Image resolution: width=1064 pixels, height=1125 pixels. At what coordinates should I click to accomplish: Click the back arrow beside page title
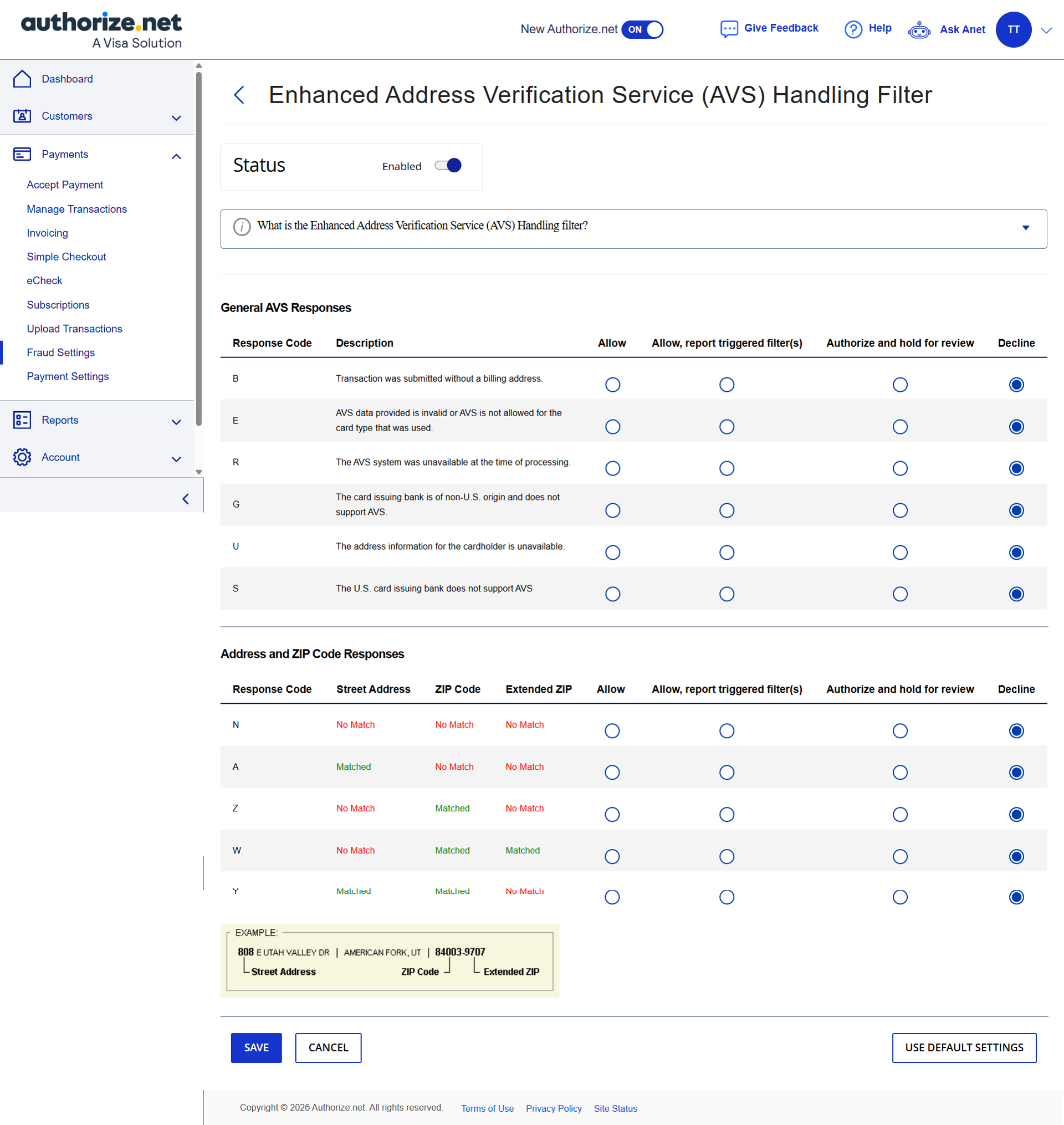tap(239, 95)
